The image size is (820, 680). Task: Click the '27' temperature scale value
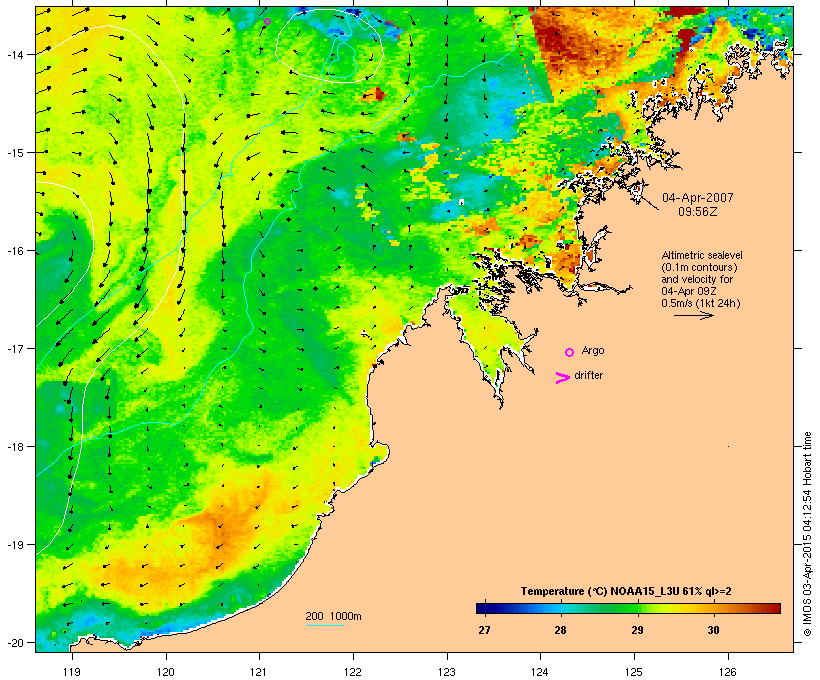click(x=484, y=630)
